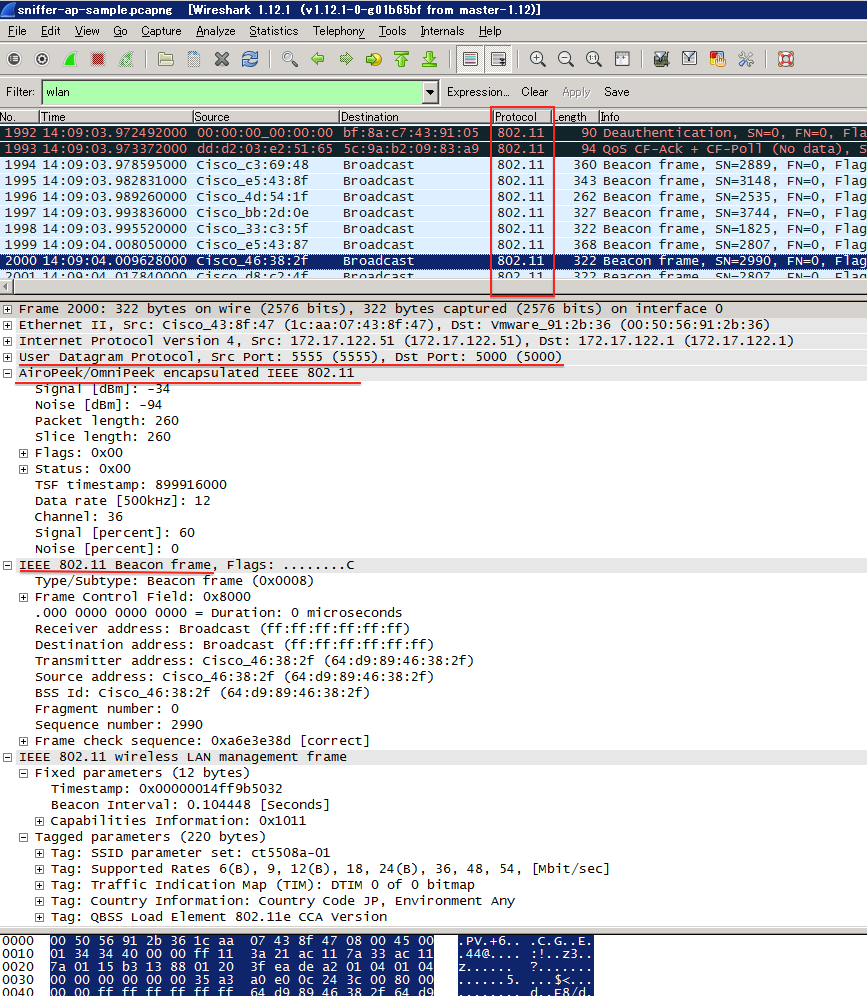
Task: Open the Statistics menu
Action: click(273, 31)
